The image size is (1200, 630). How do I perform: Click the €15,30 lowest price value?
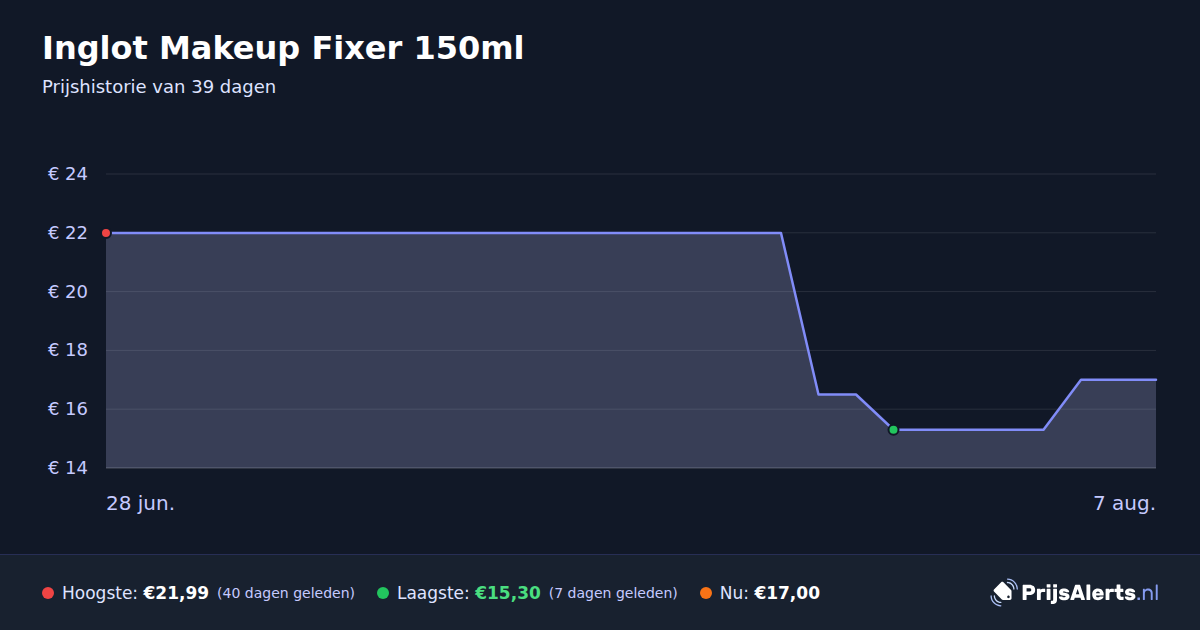point(508,593)
